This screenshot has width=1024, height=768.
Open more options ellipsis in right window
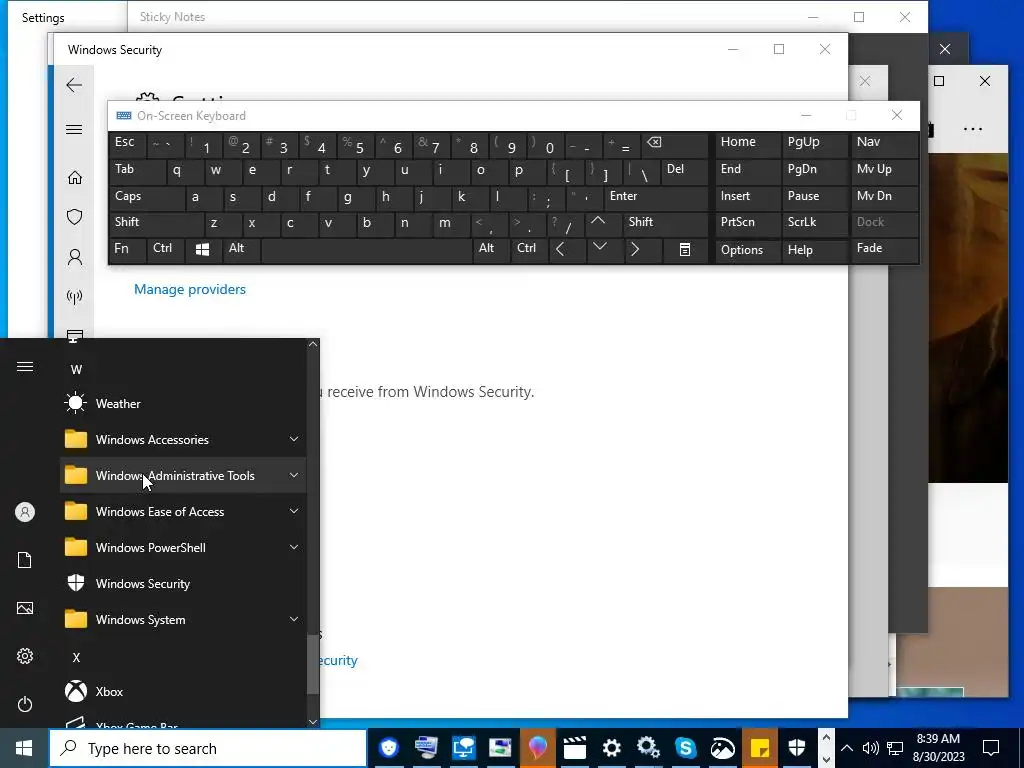973,129
